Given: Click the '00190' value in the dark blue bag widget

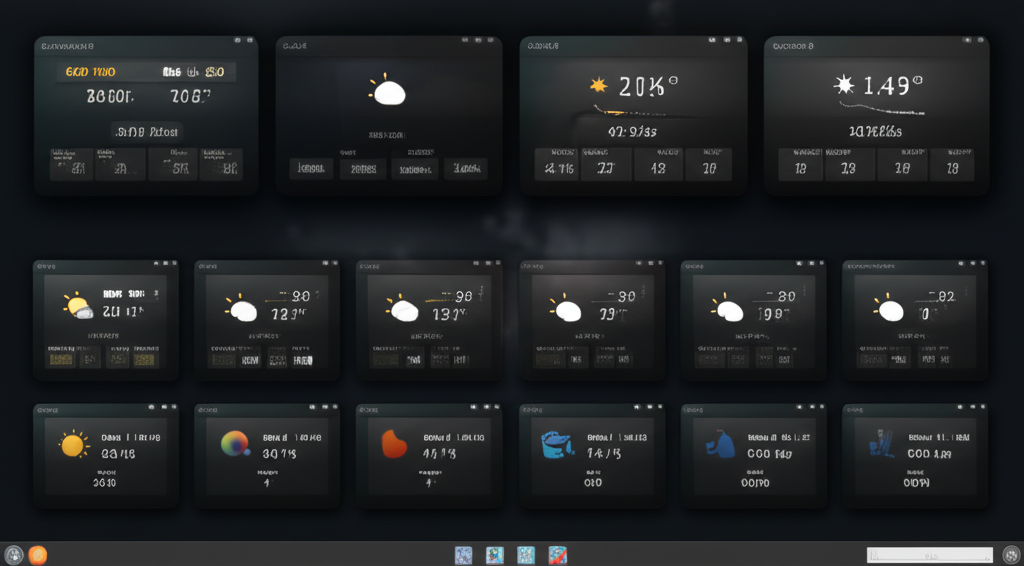Looking at the screenshot, I should [755, 483].
